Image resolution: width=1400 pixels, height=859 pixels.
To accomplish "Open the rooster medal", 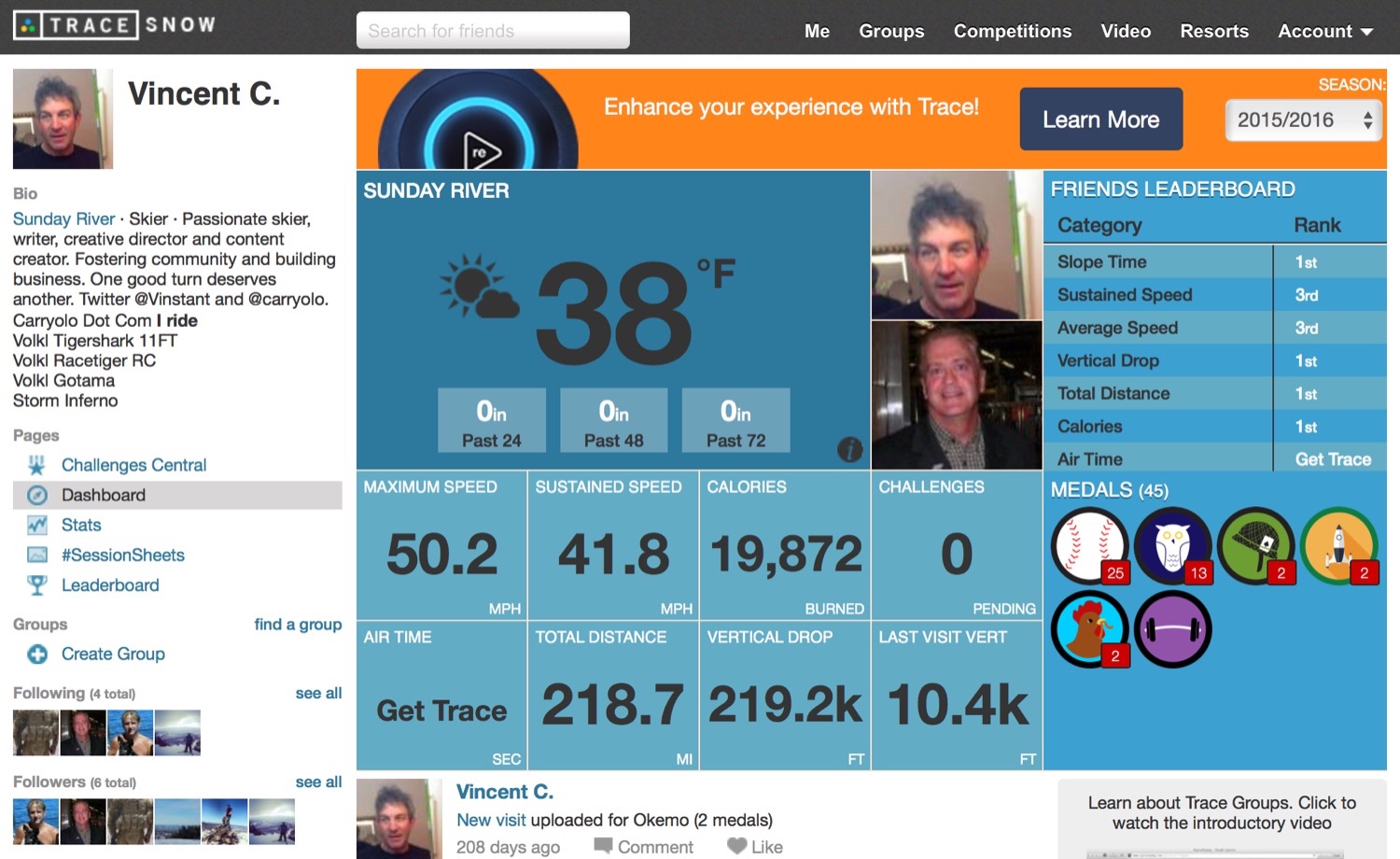I will pyautogui.click(x=1090, y=629).
